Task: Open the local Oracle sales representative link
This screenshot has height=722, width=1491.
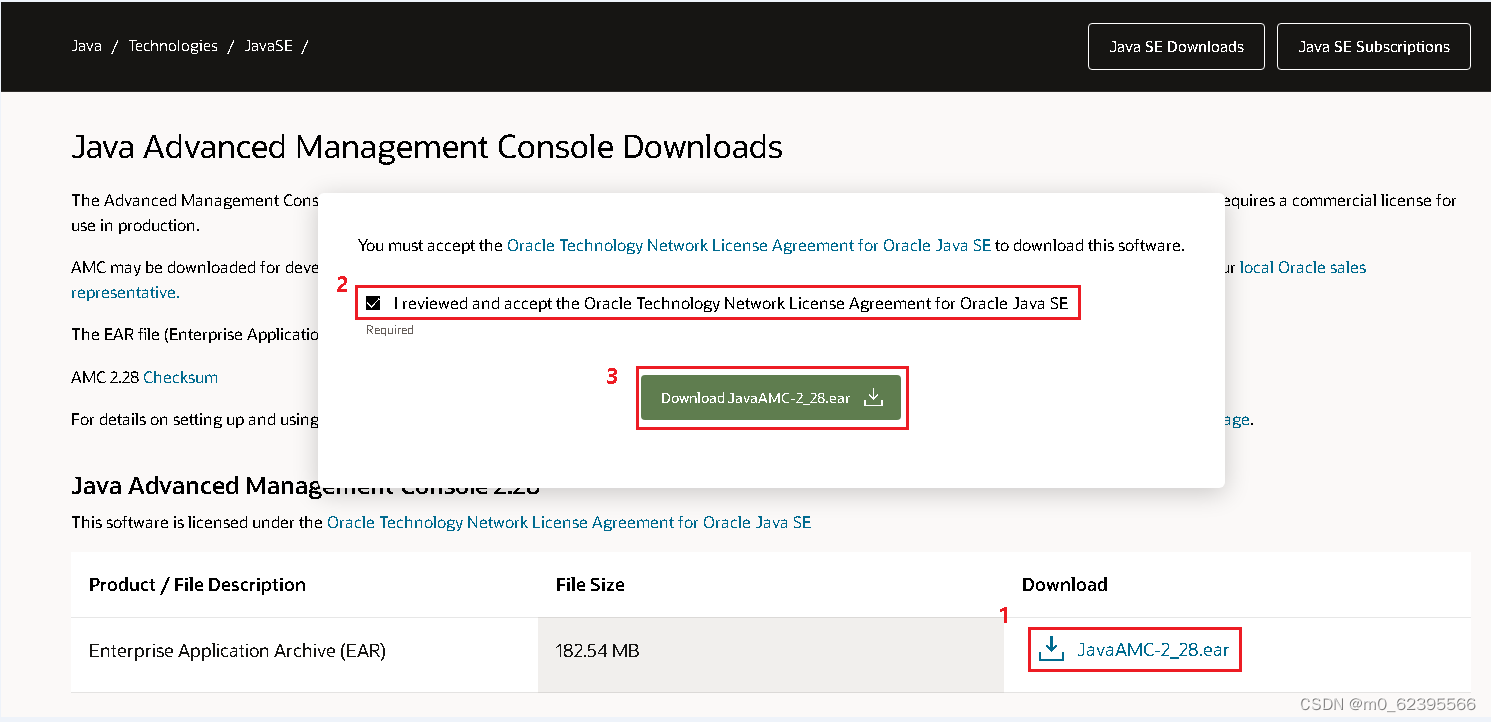Action: [1302, 267]
